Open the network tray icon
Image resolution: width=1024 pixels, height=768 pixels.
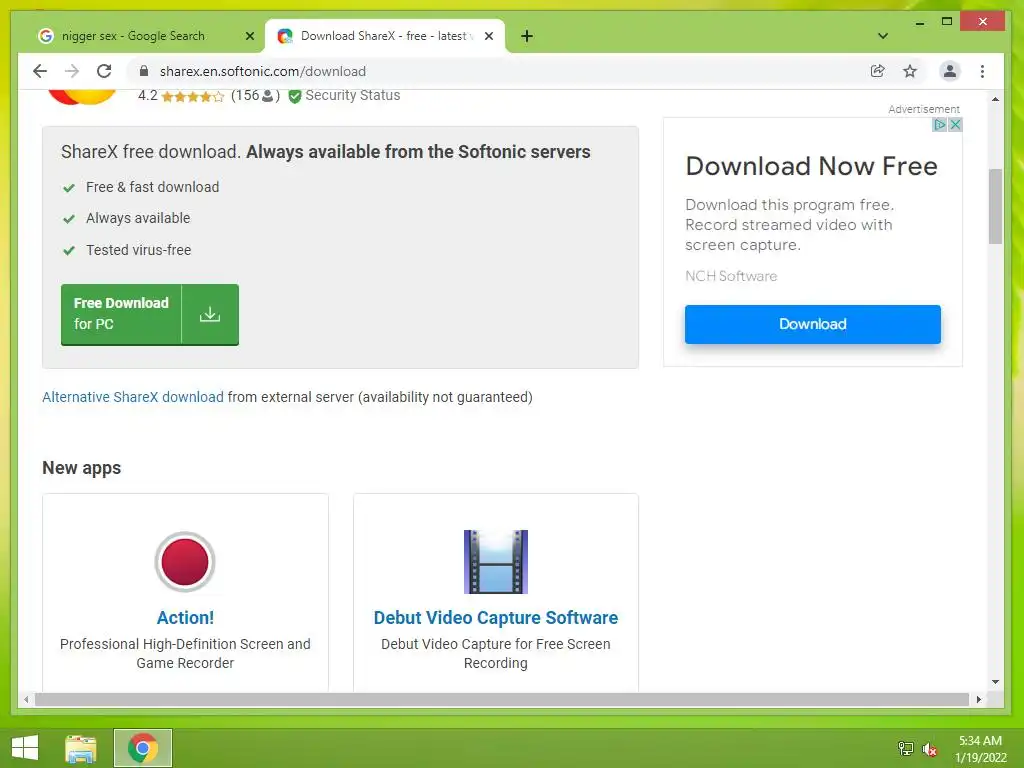click(906, 748)
